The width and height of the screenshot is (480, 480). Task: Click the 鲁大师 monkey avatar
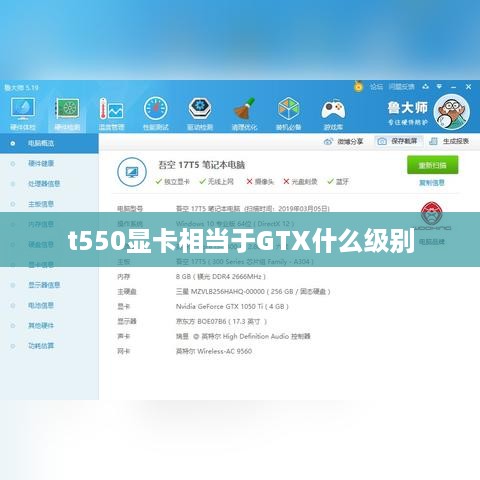(452, 112)
